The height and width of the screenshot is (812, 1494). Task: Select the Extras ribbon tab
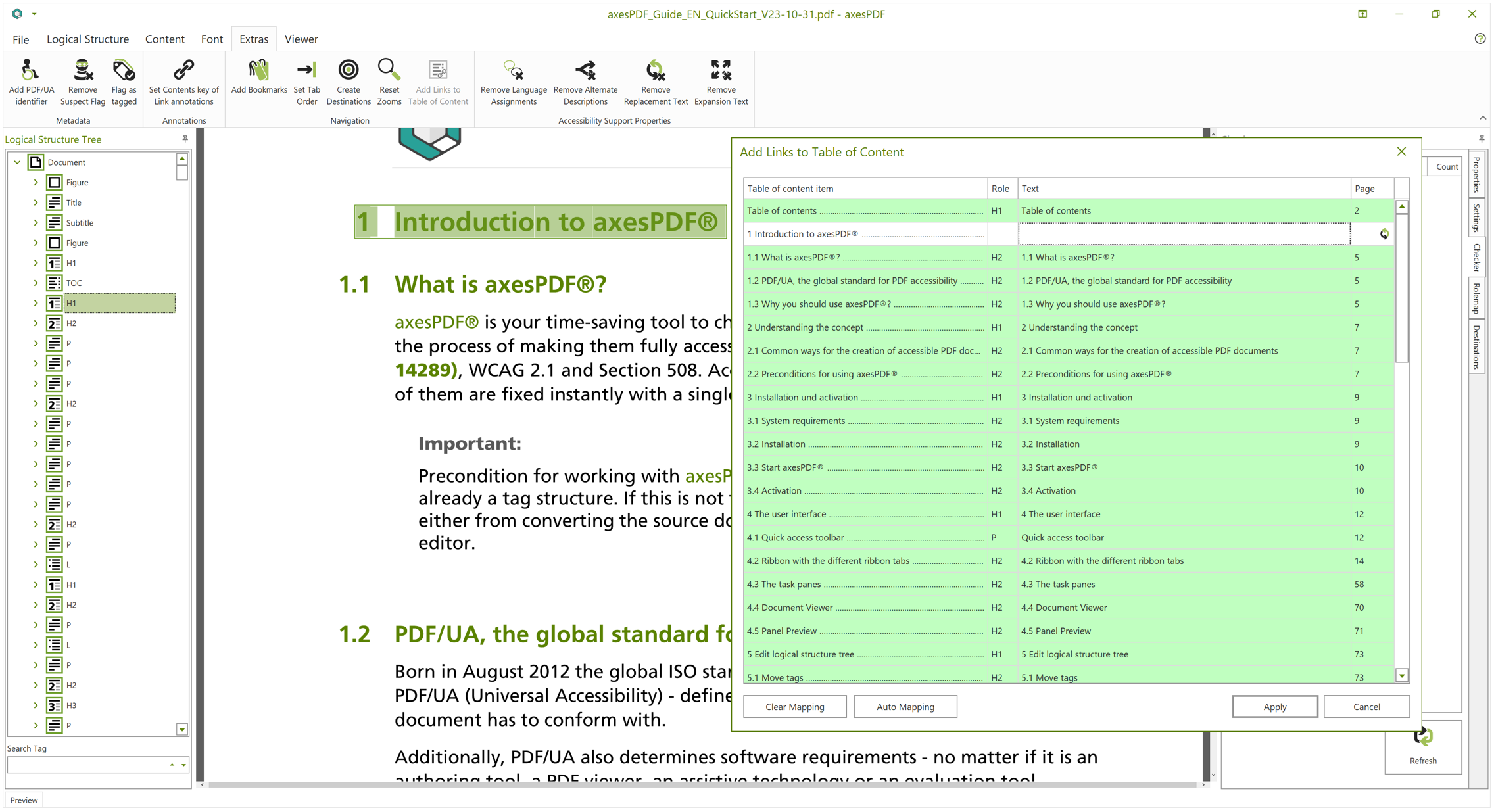pyautogui.click(x=254, y=39)
